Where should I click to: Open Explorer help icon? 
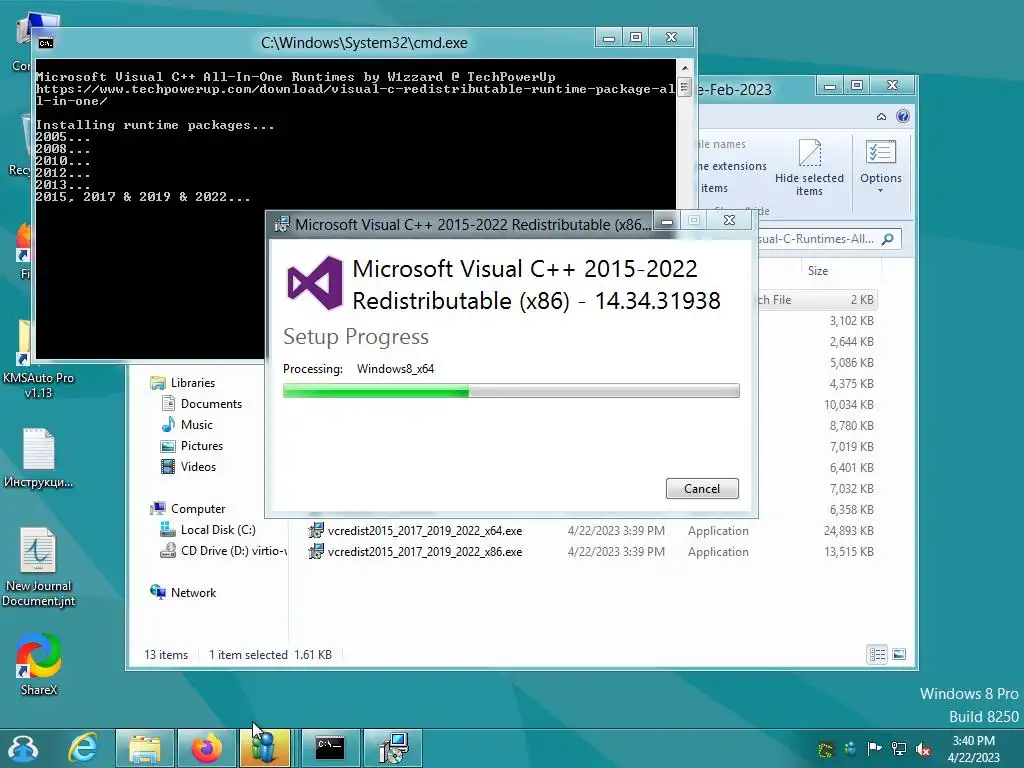tap(903, 116)
